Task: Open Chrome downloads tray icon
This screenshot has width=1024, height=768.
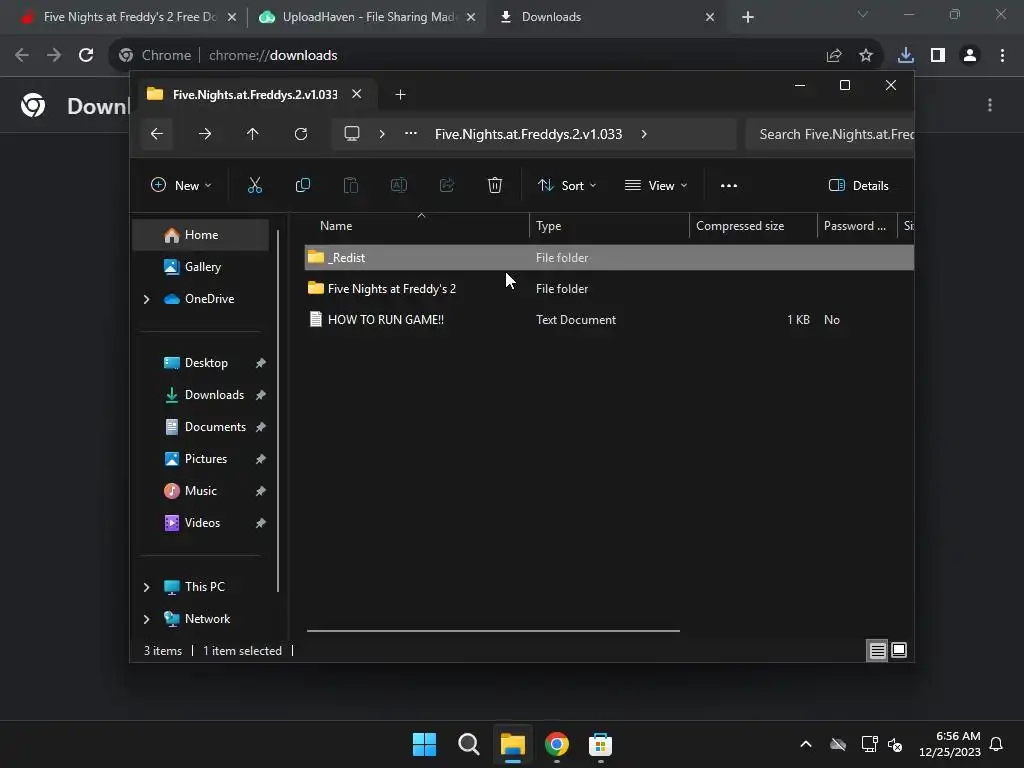Action: click(906, 56)
